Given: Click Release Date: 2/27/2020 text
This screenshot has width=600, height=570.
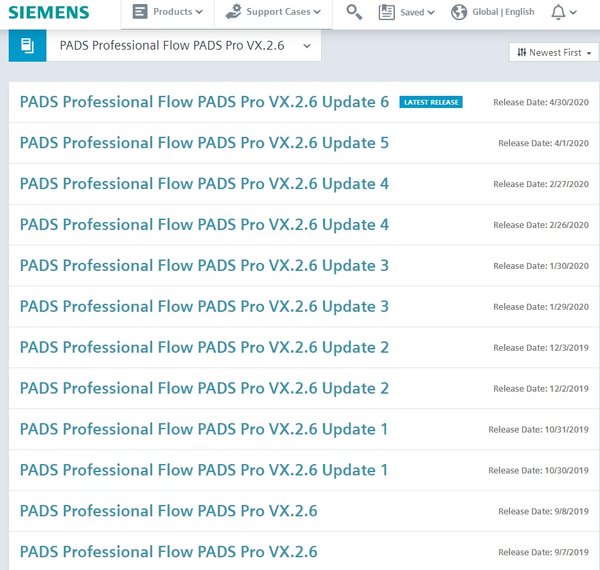Looking at the screenshot, I should 541,184.
